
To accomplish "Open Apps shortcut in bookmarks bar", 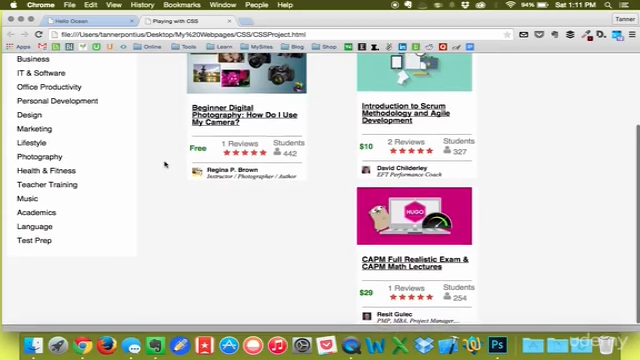I will coord(18,47).
